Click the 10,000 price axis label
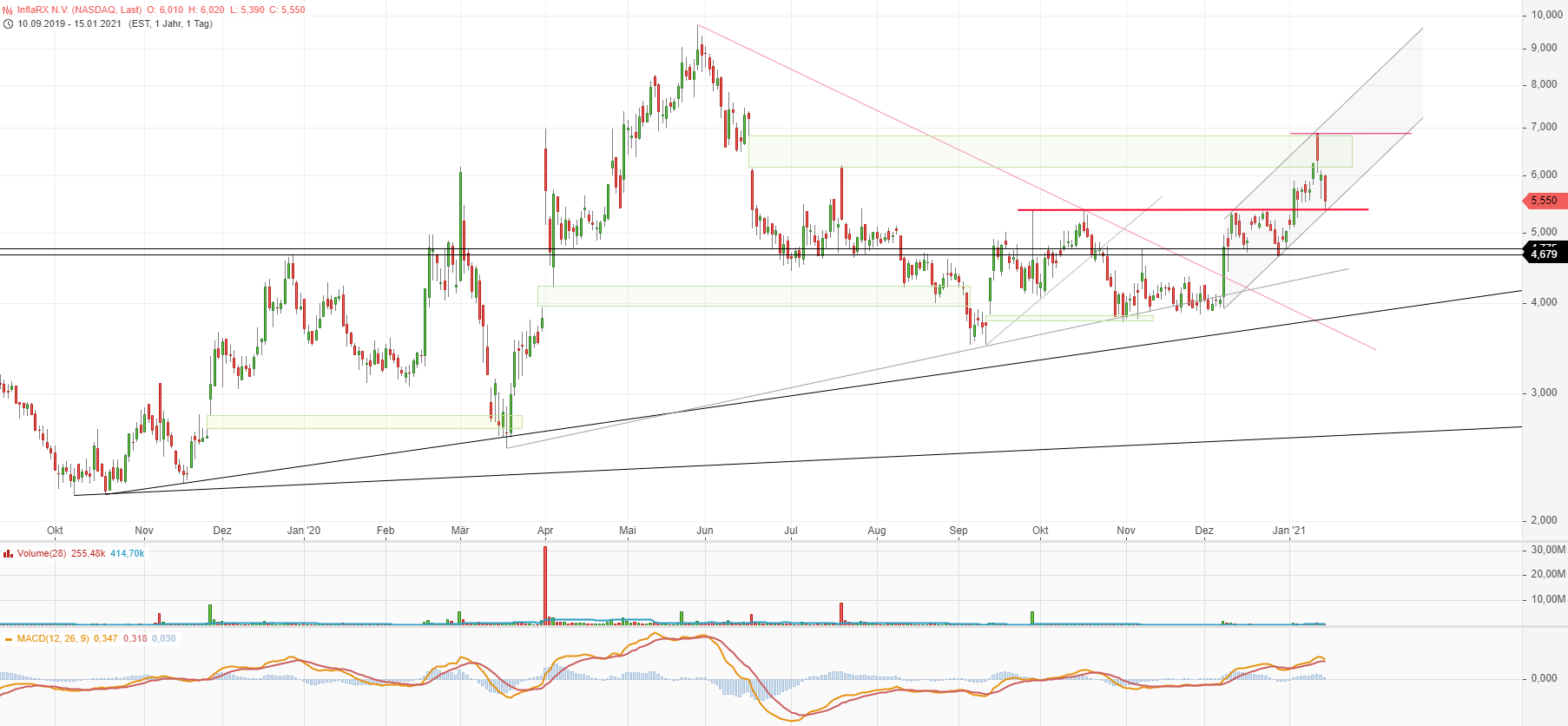Image resolution: width=1568 pixels, height=726 pixels. click(1546, 15)
